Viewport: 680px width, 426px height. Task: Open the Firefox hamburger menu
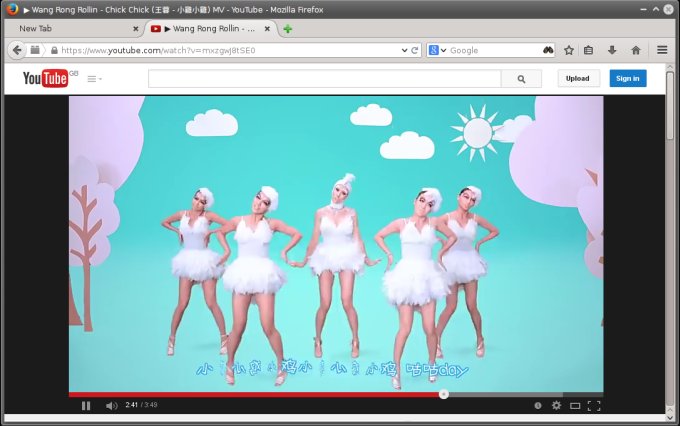click(x=662, y=50)
